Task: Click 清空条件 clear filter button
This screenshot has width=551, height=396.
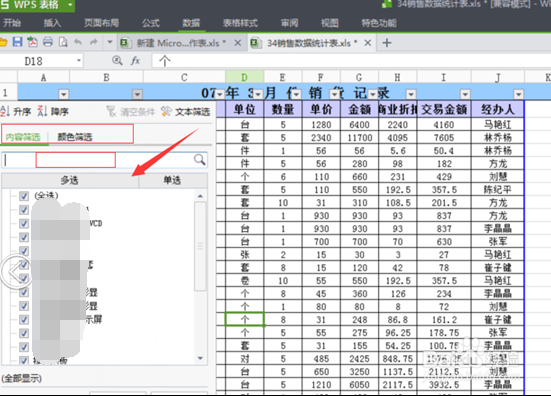Action: pyautogui.click(x=131, y=112)
